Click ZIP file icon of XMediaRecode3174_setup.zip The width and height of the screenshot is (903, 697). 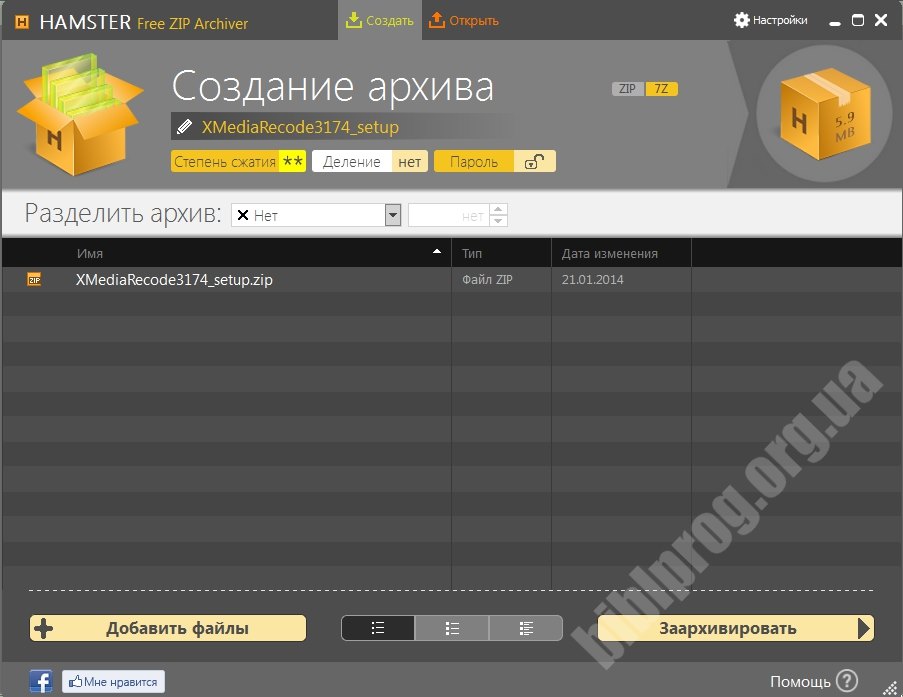pos(35,279)
